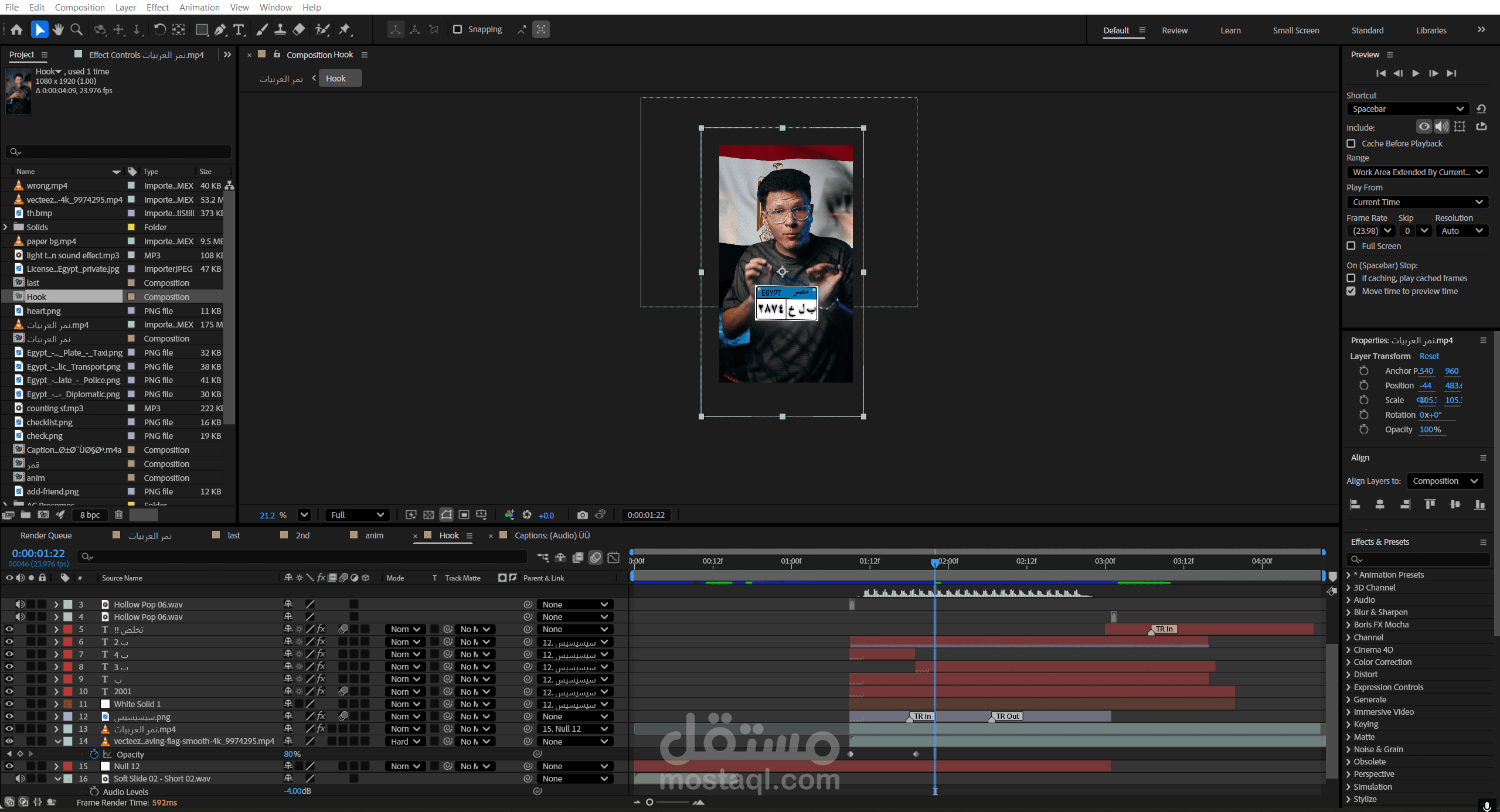Viewport: 1500px width, 812px height.
Task: Switch to the Review workspace
Action: coord(1174,30)
